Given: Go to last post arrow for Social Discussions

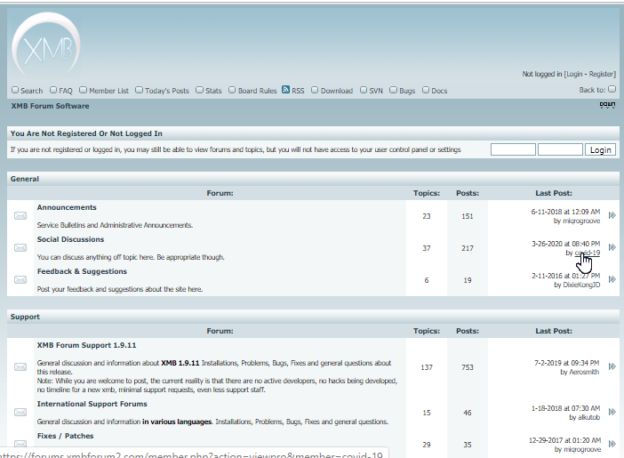Looking at the screenshot, I should coord(612,248).
